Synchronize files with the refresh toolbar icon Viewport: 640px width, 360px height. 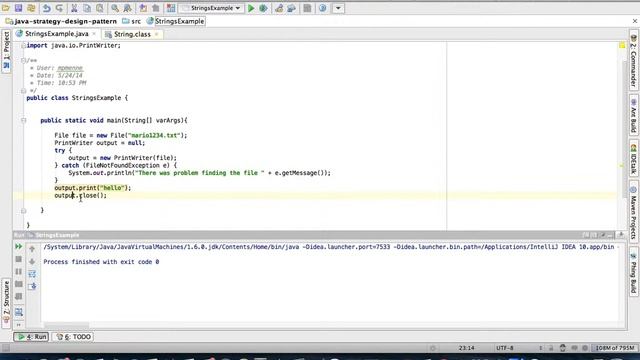click(31, 8)
